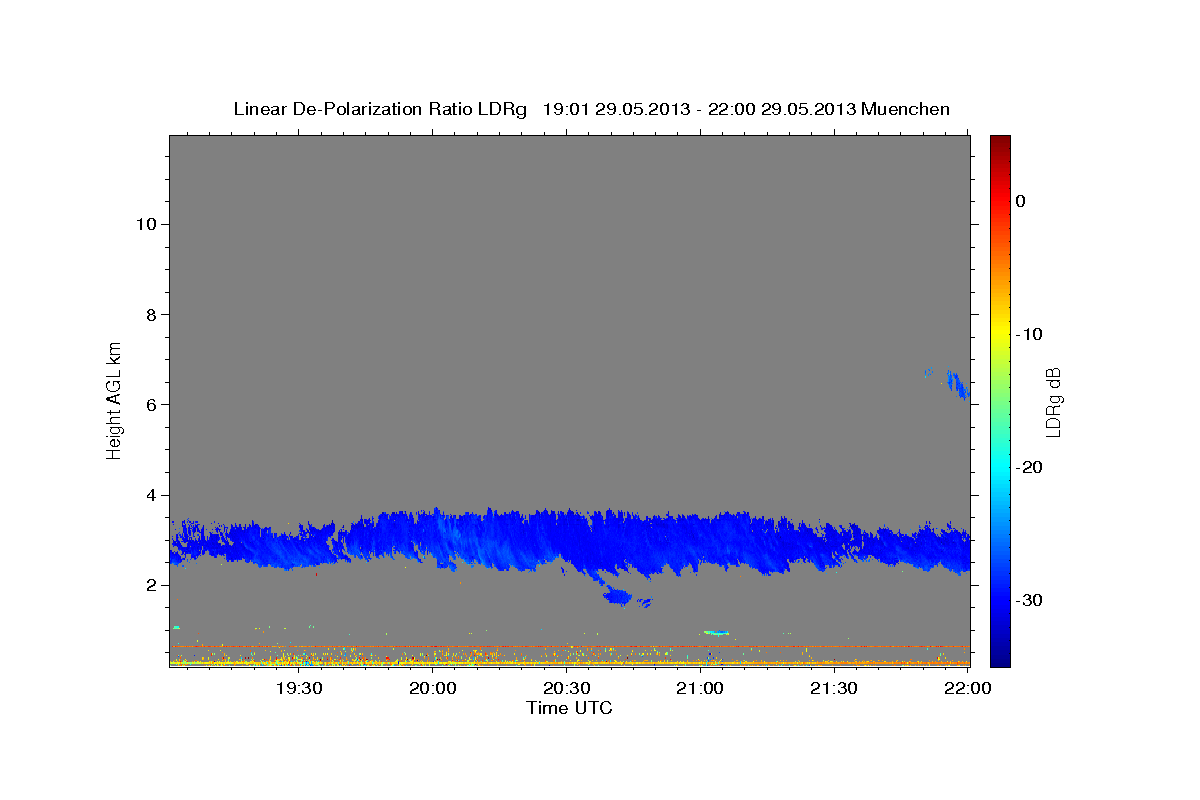
Task: Click the colorbar value "-20"
Action: pyautogui.click(x=1029, y=467)
